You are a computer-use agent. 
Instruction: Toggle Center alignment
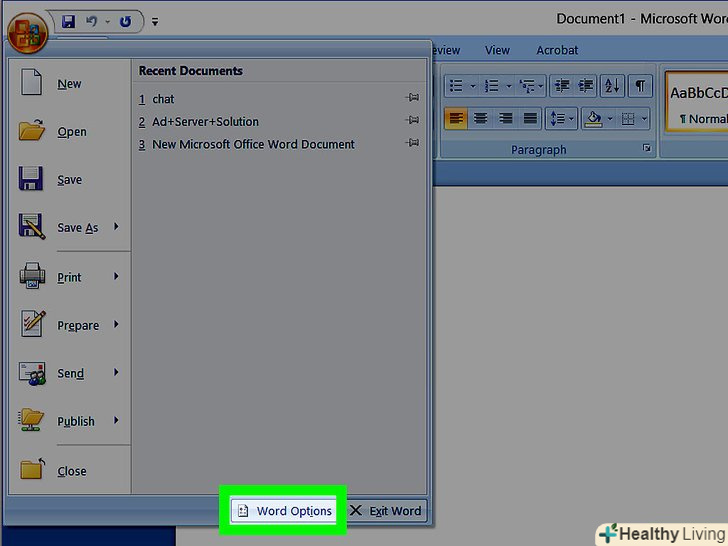[x=481, y=118]
